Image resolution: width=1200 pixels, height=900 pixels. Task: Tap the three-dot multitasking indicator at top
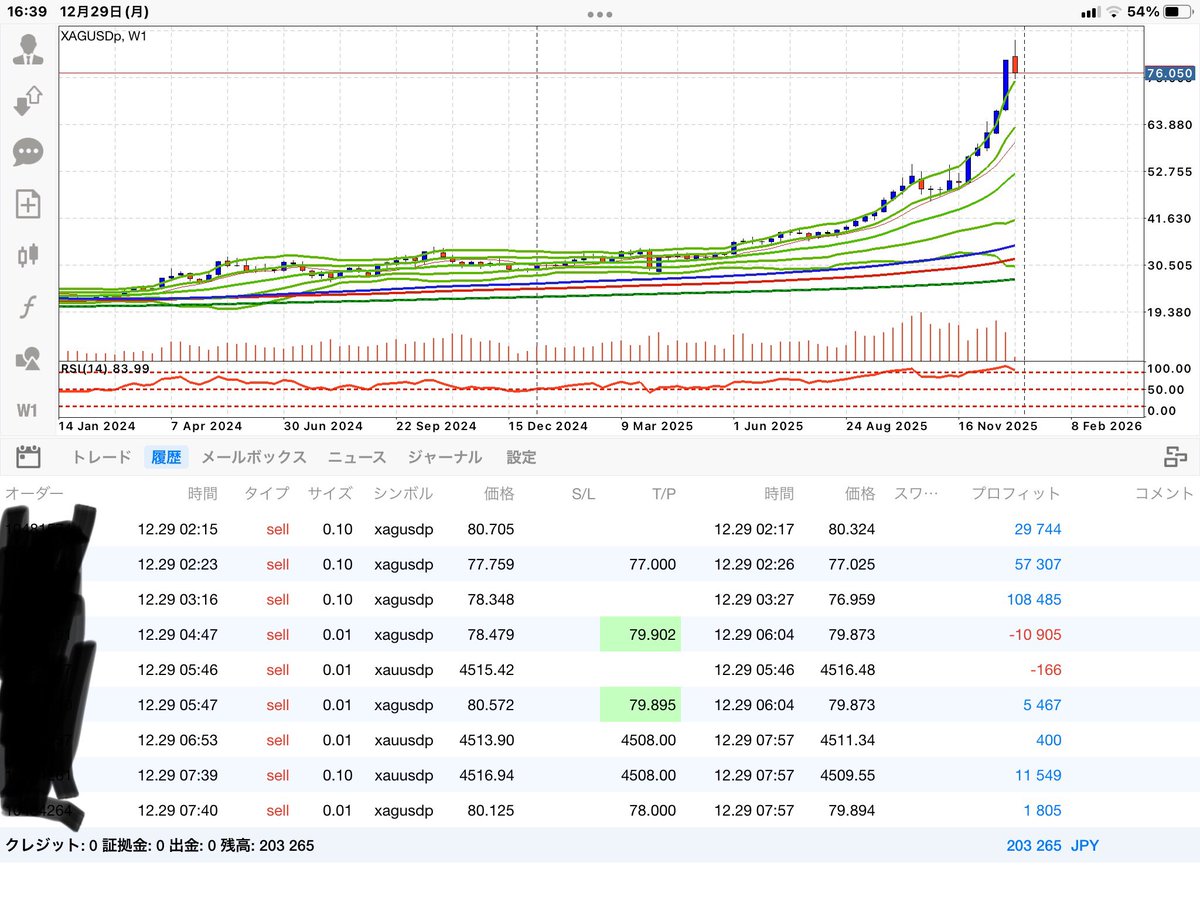point(600,14)
